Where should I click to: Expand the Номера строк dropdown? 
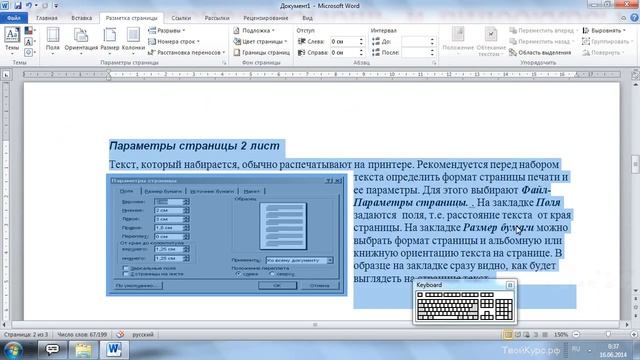click(174, 41)
